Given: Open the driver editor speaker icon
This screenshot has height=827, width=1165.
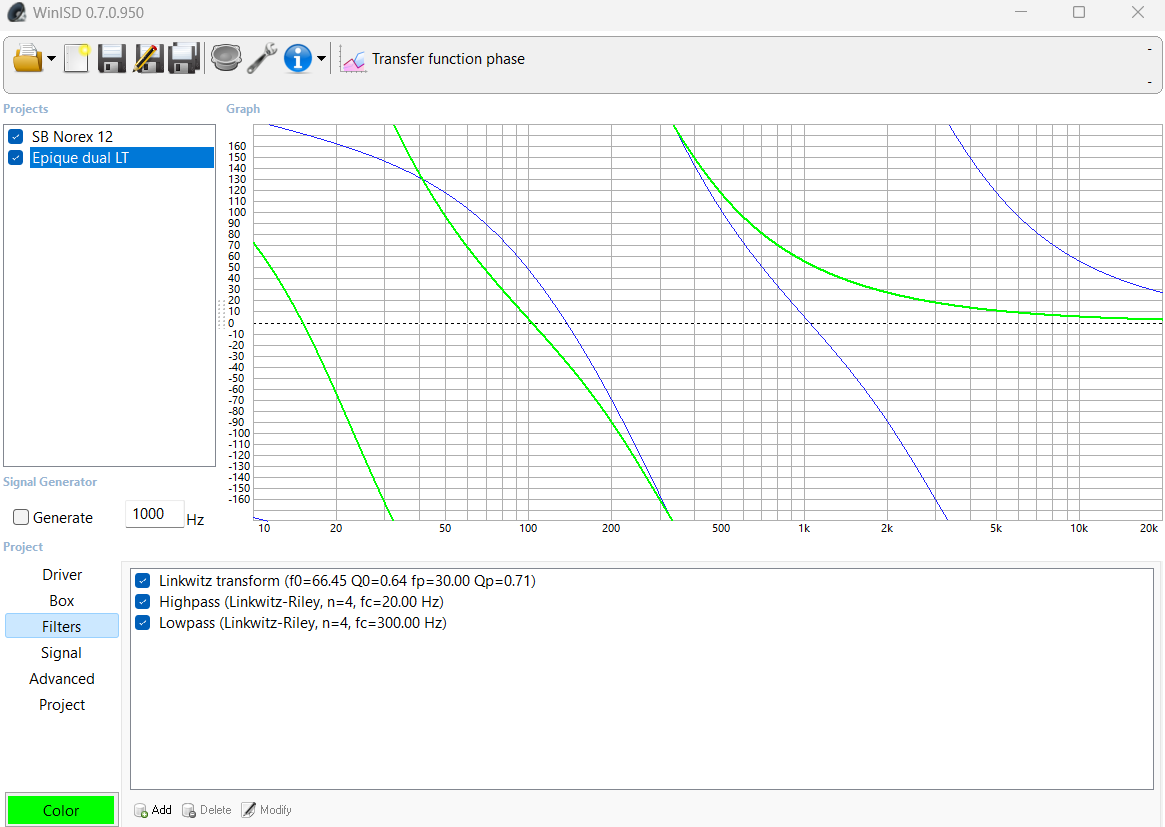Looking at the screenshot, I should click(226, 58).
